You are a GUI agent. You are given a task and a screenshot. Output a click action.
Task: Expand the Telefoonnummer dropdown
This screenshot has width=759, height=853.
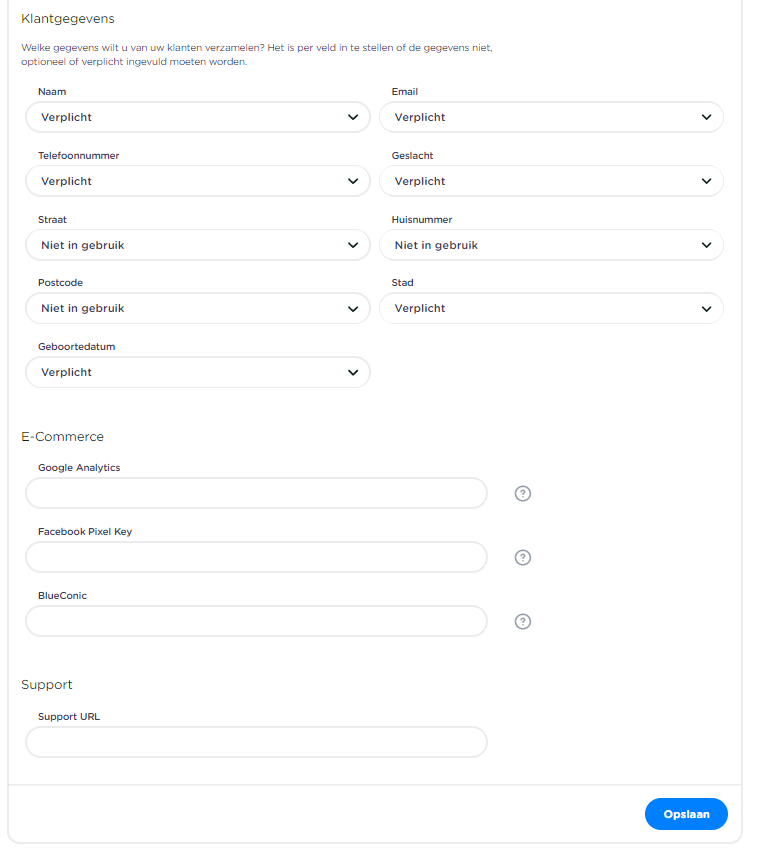pos(198,181)
